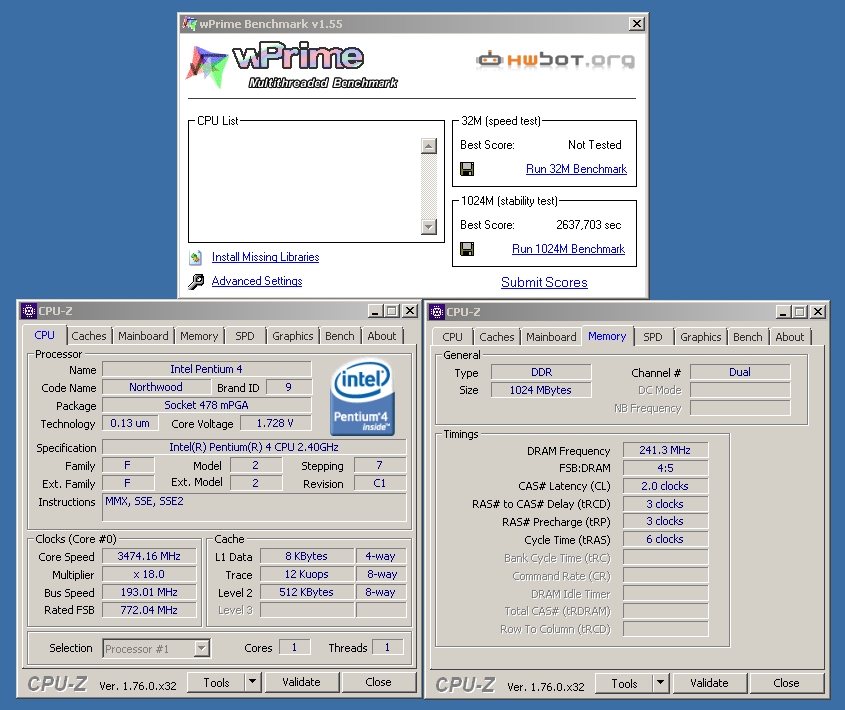Click the right CPU-Z window title icon
This screenshot has height=710, width=845.
(437, 312)
